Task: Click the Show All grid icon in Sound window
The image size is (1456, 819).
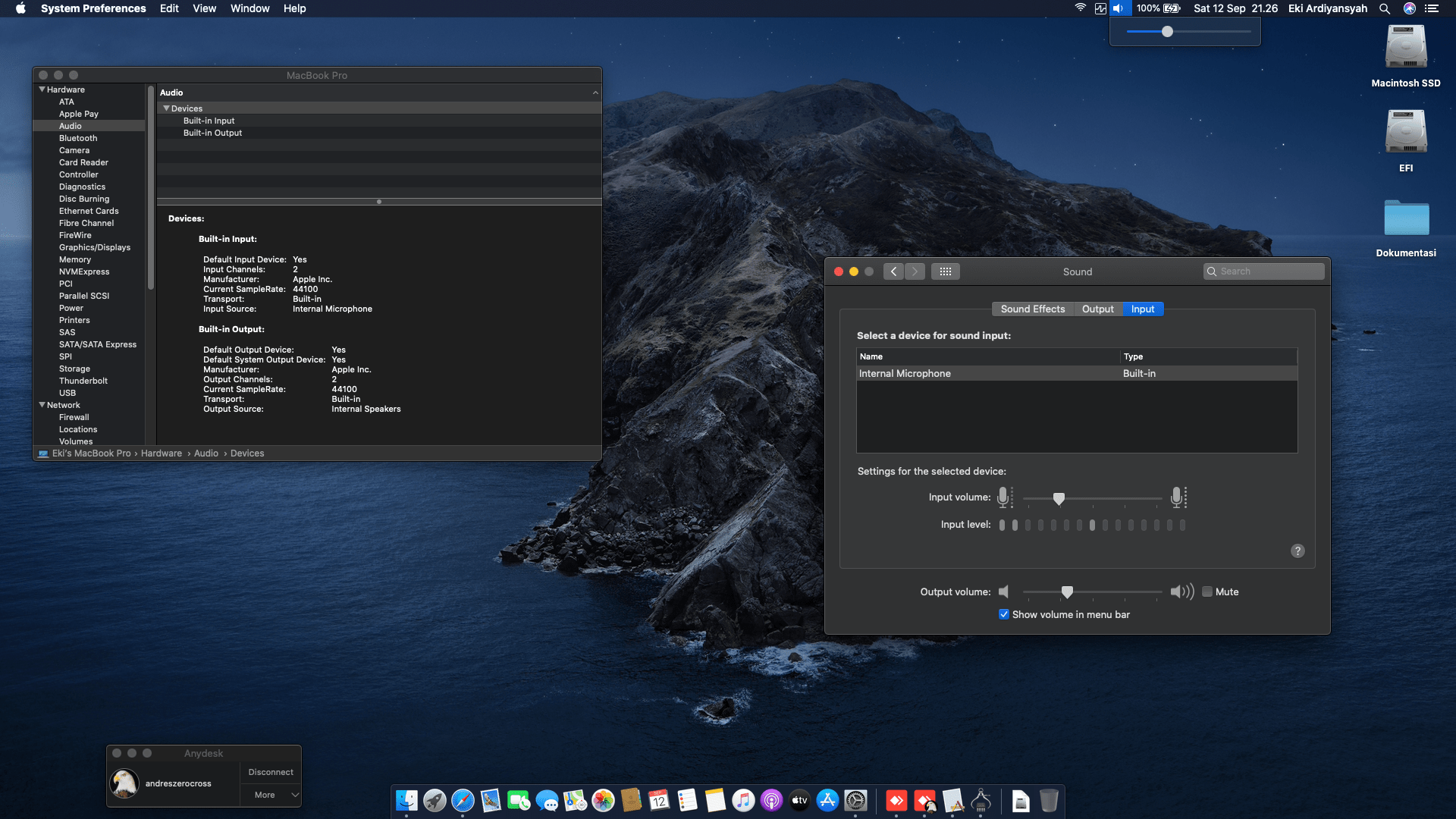Action: 945,271
